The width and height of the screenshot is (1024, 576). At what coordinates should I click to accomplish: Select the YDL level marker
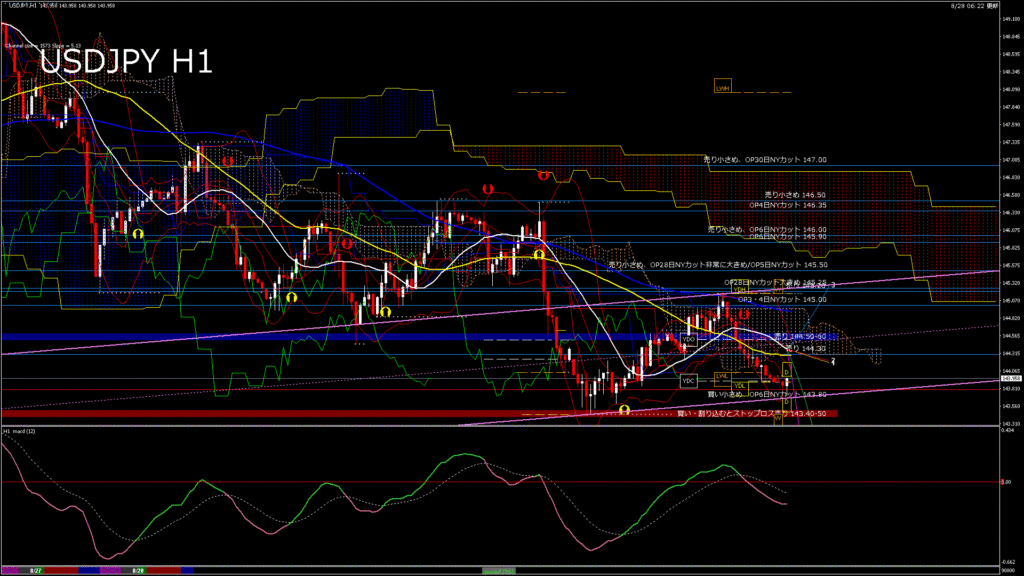[739, 385]
